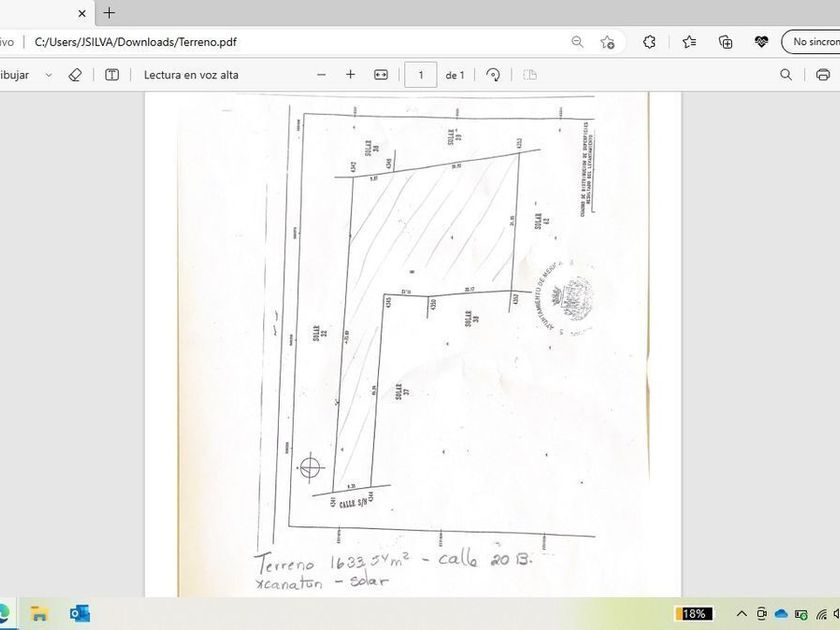Click the Fit to width icon
Image resolution: width=840 pixels, height=630 pixels.
[x=381, y=75]
